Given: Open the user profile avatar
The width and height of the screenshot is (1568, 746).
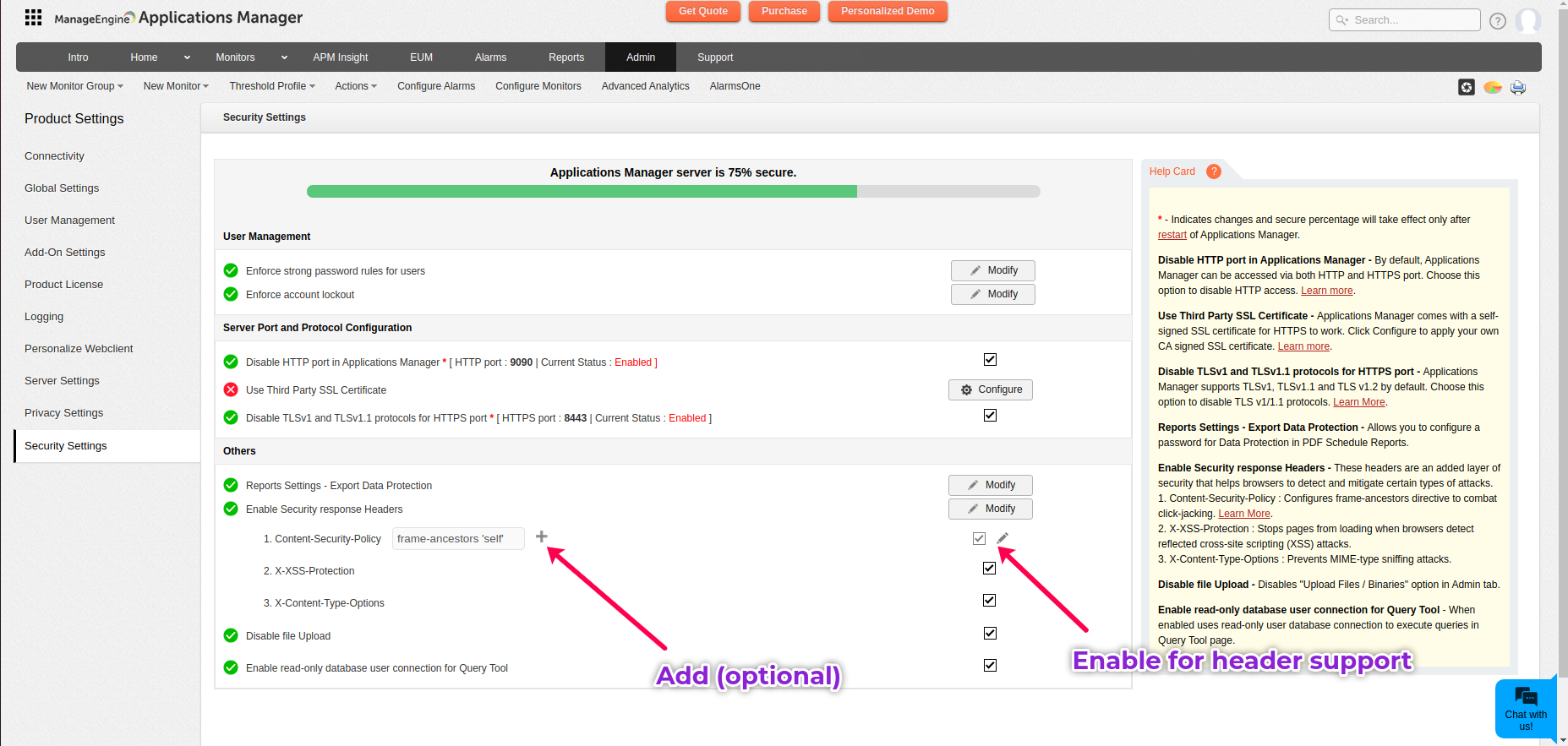Looking at the screenshot, I should coord(1527,20).
